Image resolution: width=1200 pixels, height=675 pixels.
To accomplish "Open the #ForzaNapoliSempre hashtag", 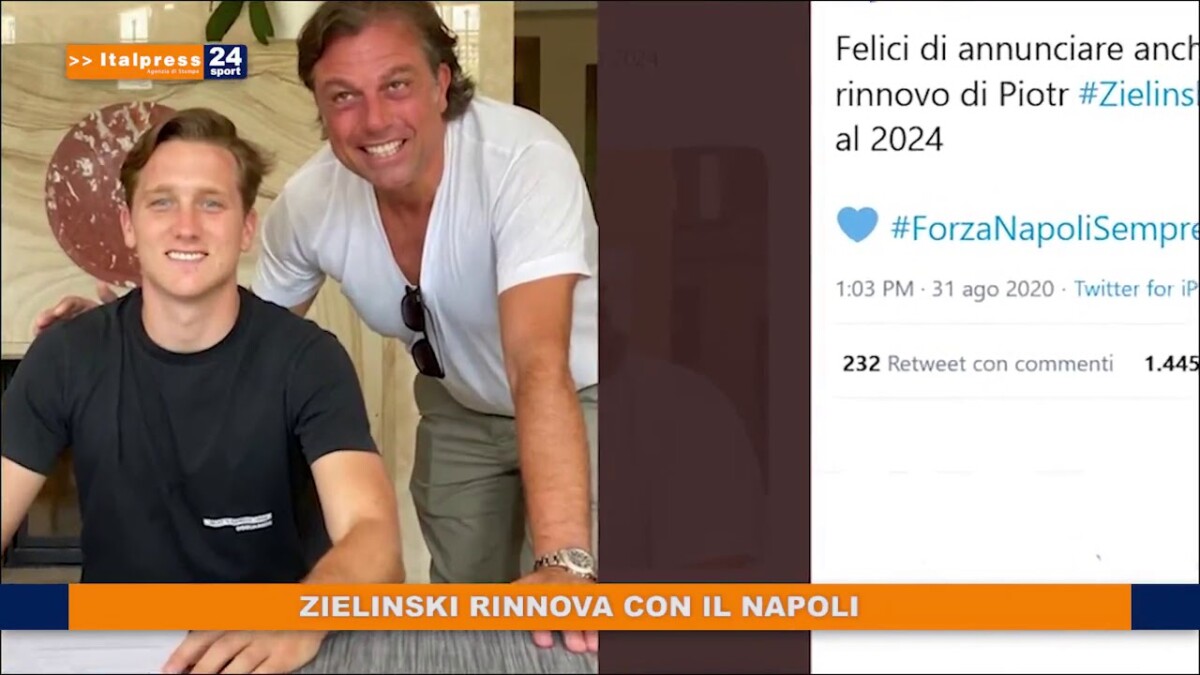I will 1044,229.
